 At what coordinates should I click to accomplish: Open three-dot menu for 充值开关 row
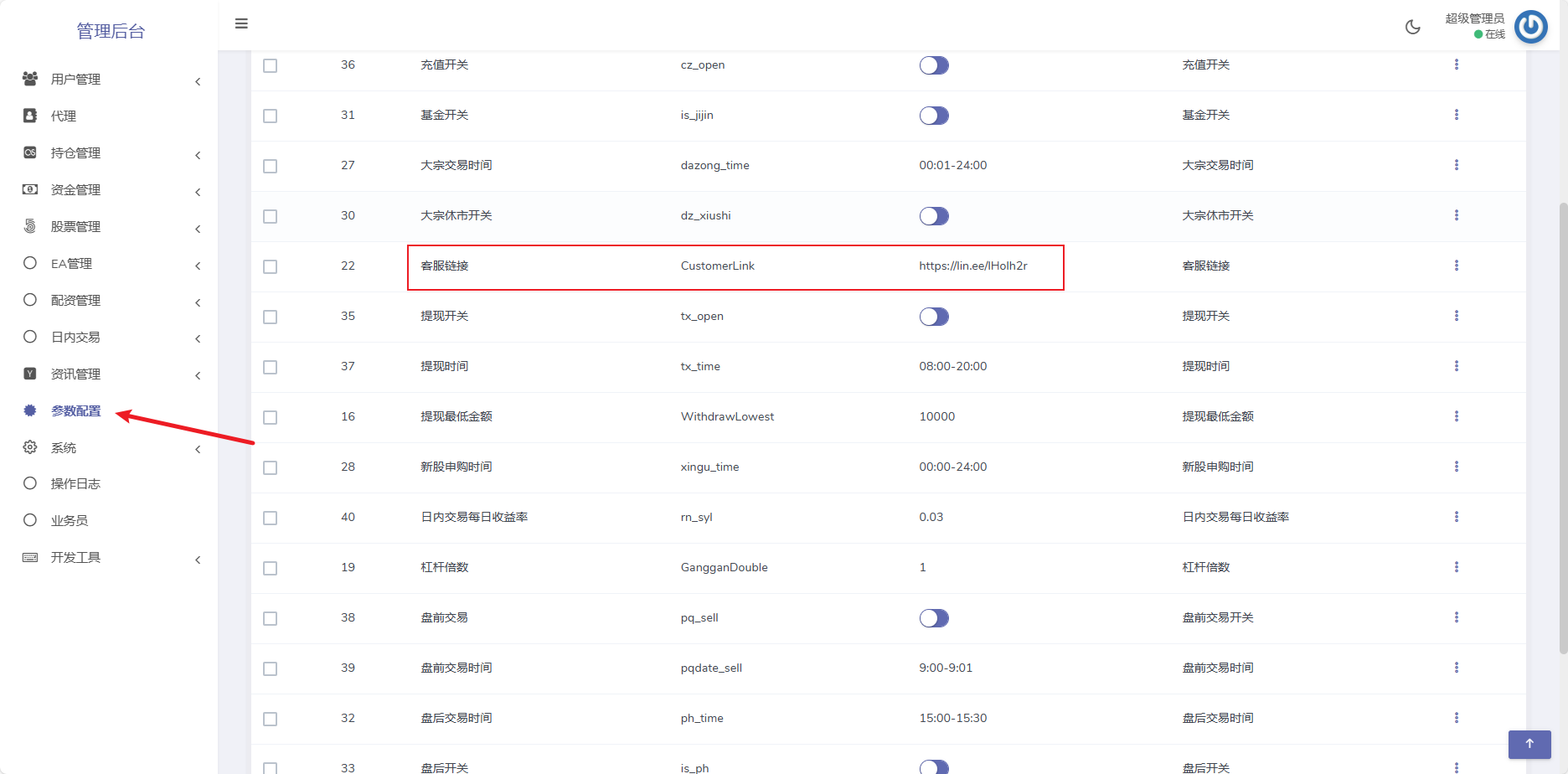pyautogui.click(x=1456, y=64)
